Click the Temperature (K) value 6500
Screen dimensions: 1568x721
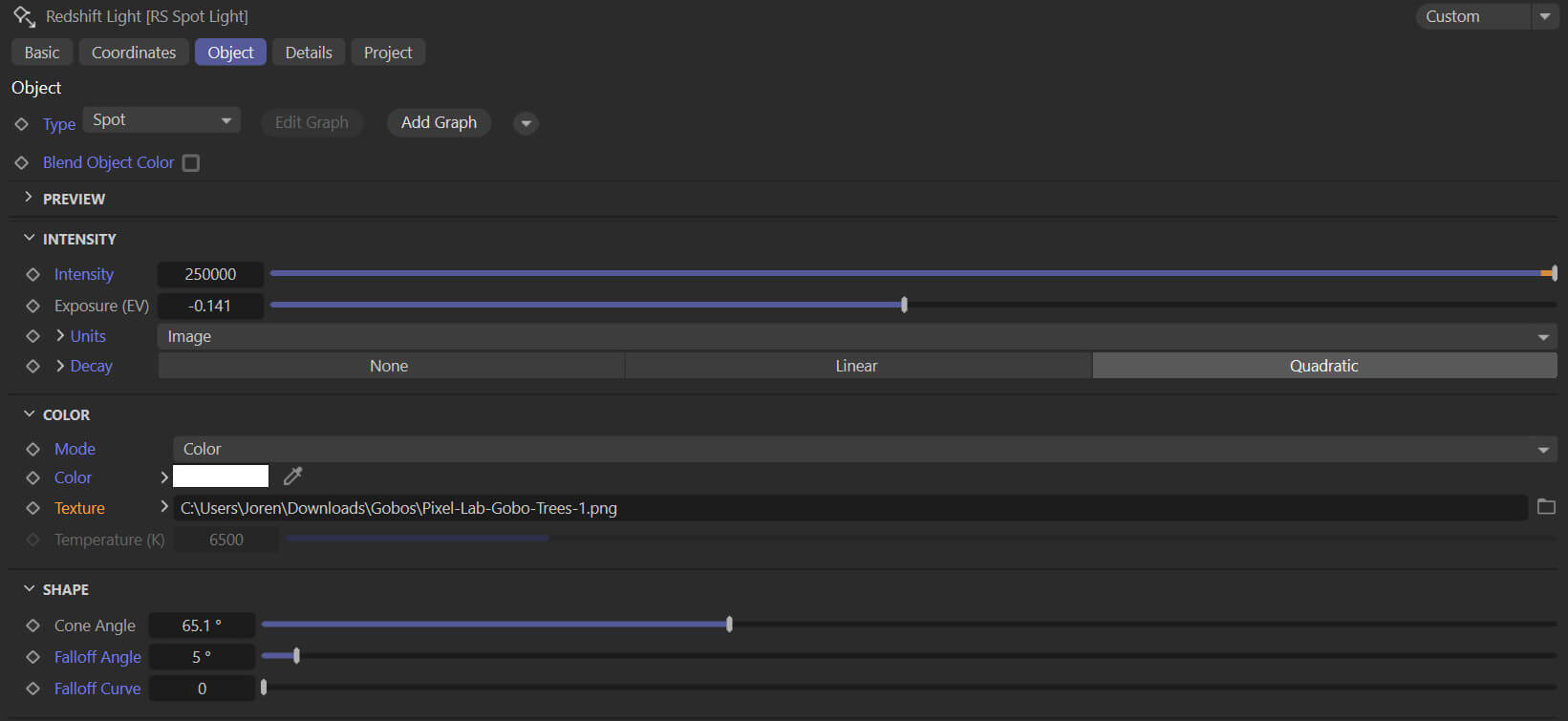tap(226, 540)
